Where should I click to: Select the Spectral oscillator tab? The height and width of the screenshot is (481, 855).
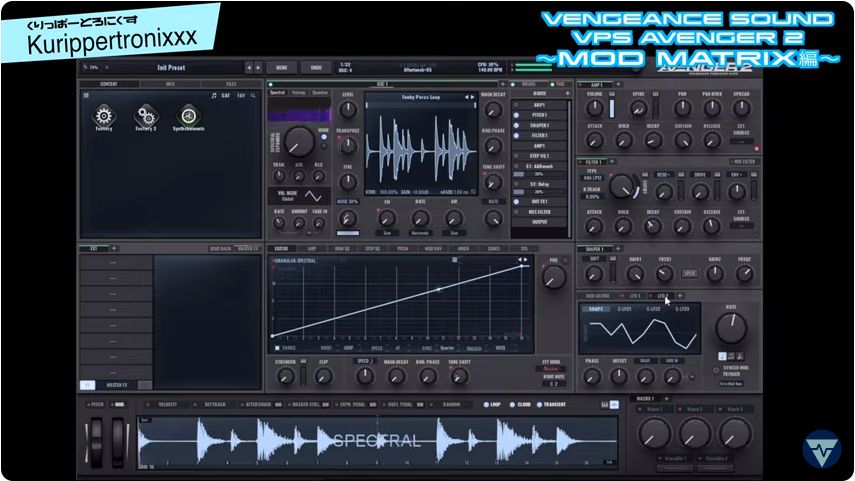[278, 93]
